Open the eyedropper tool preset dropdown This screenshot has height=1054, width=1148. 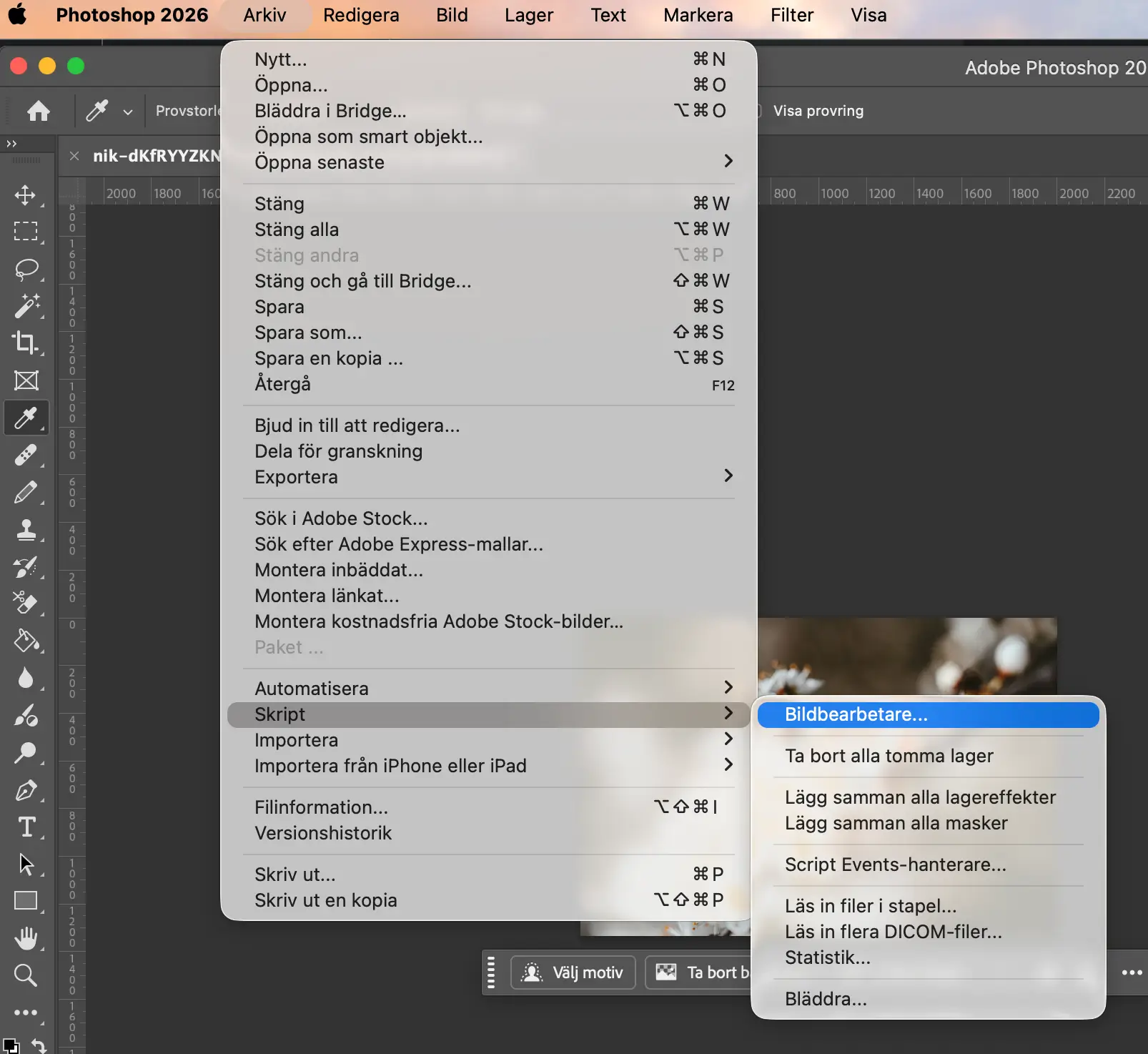tap(128, 112)
